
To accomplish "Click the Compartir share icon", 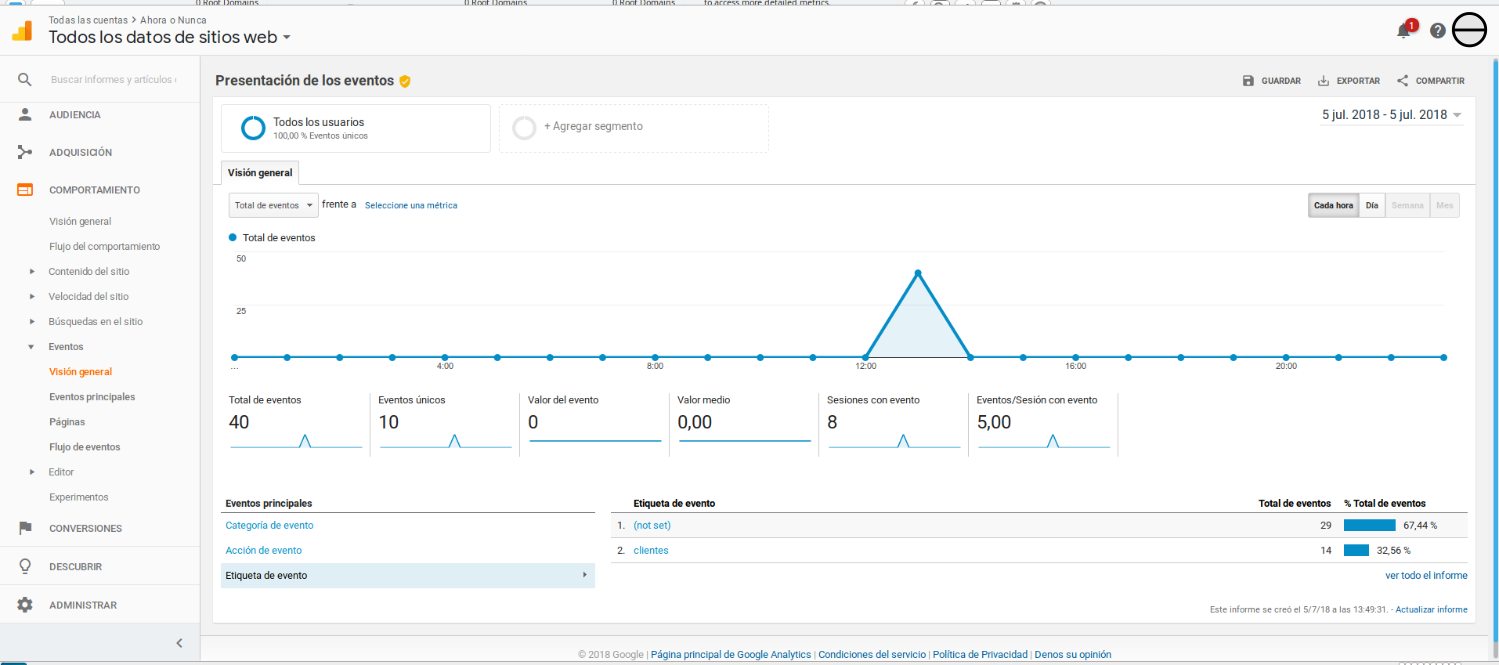I will [x=1402, y=80].
